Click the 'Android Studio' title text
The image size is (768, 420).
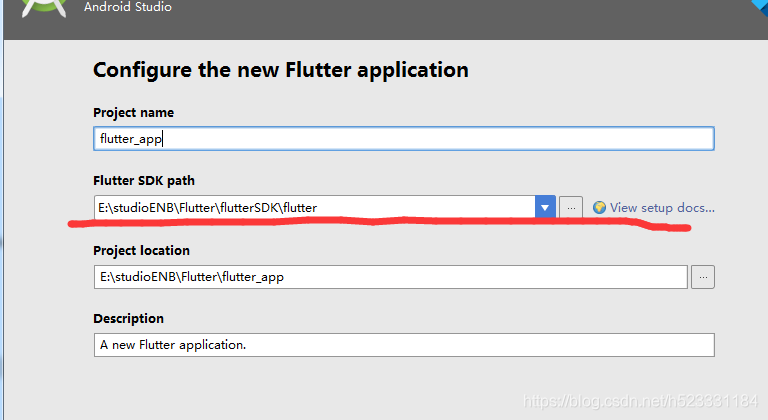[x=128, y=7]
